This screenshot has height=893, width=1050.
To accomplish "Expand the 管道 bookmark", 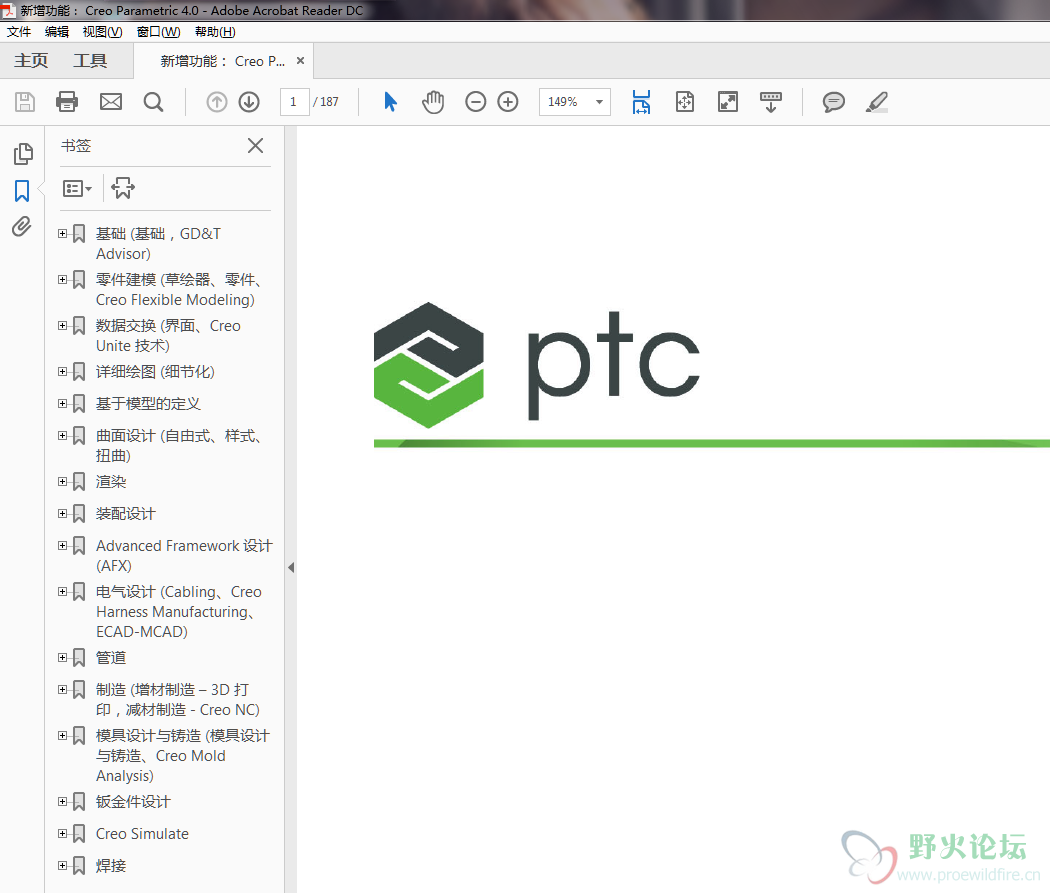I will [62, 657].
